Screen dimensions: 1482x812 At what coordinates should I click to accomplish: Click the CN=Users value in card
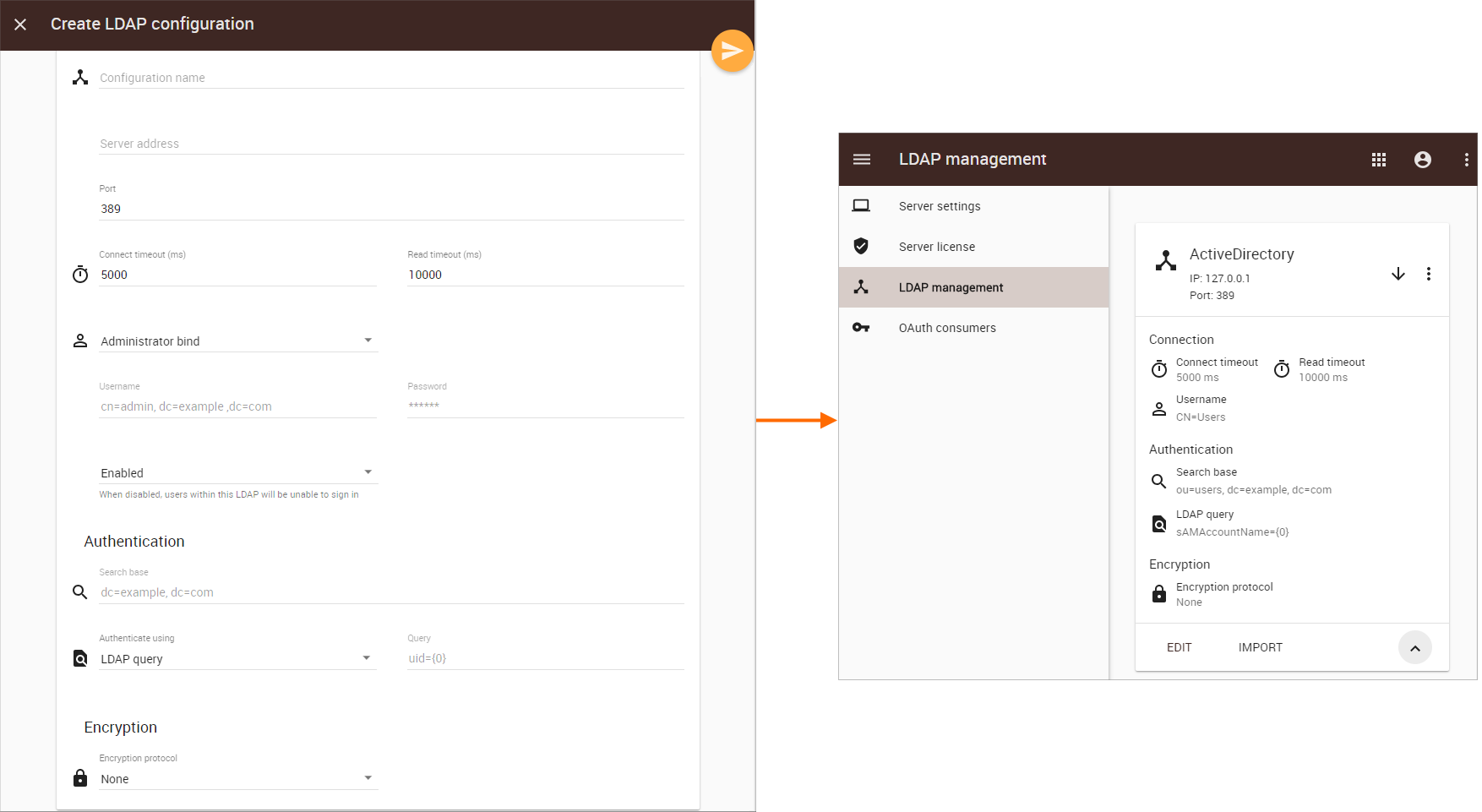[x=1201, y=417]
